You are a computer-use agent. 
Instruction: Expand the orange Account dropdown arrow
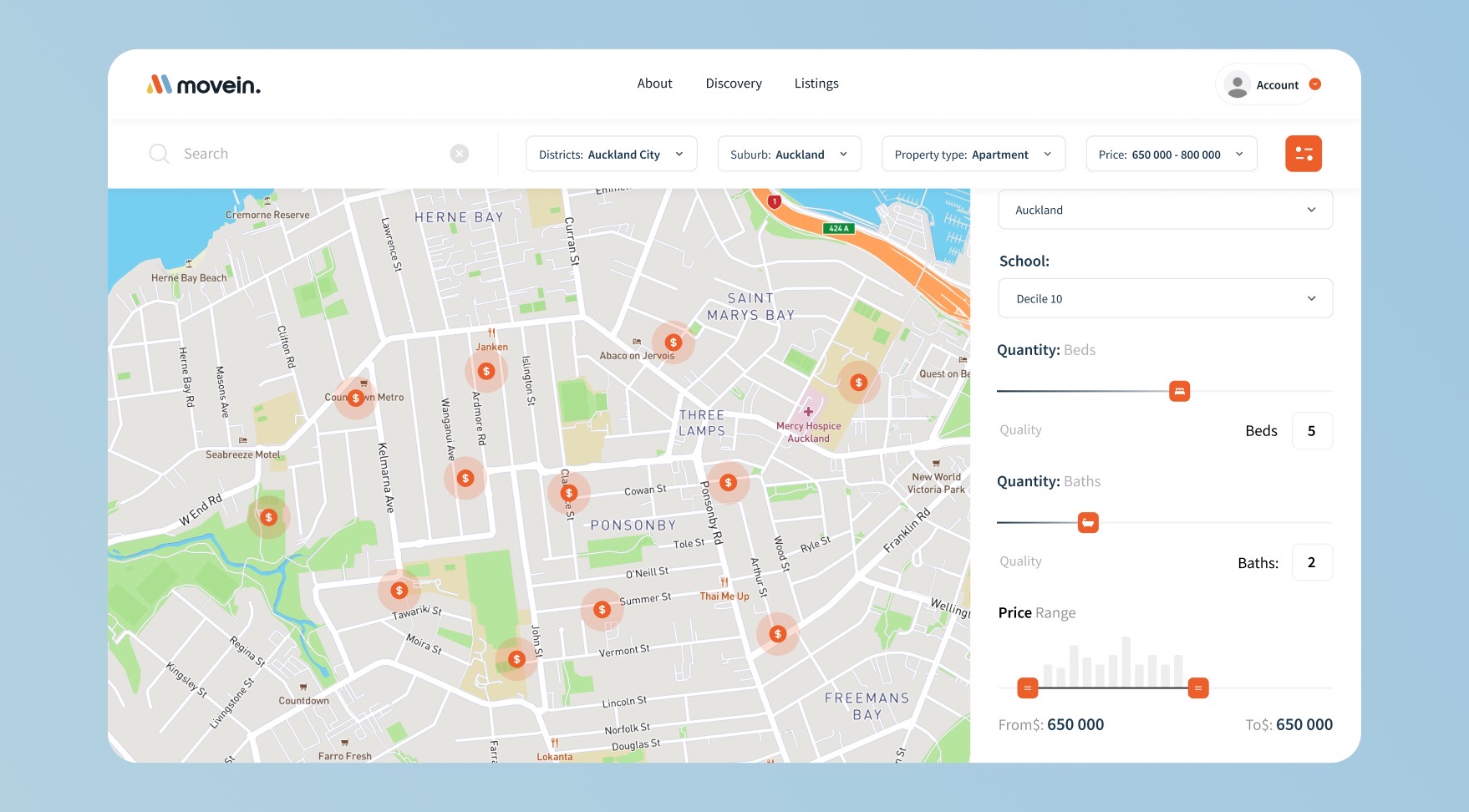(x=1314, y=84)
